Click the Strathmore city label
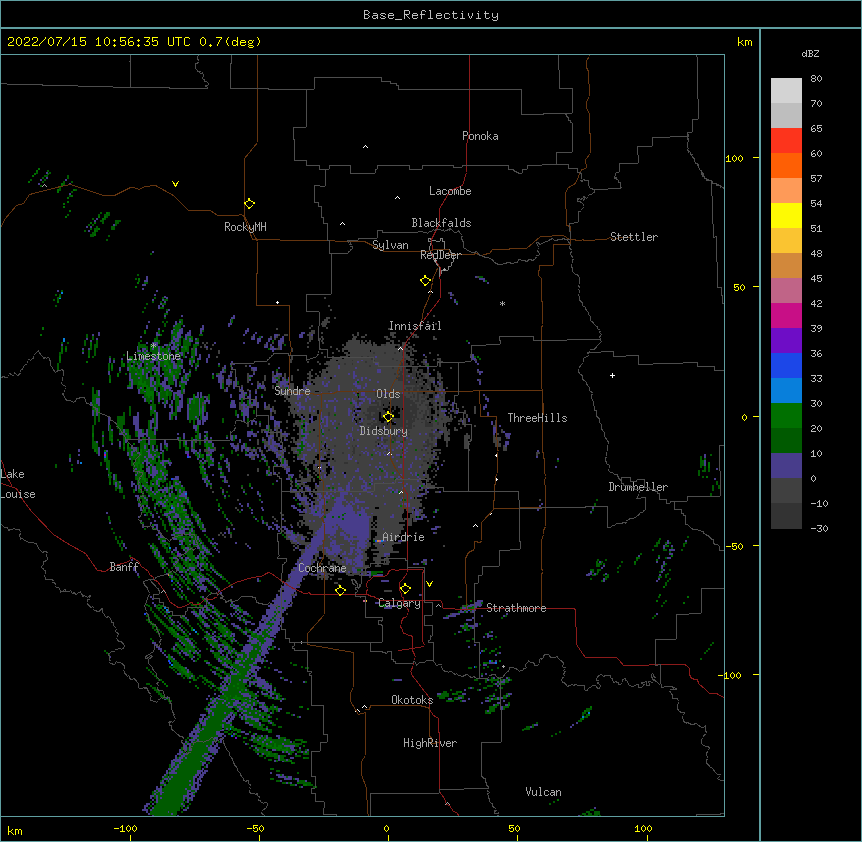Viewport: 862px width, 842px height. pos(516,608)
